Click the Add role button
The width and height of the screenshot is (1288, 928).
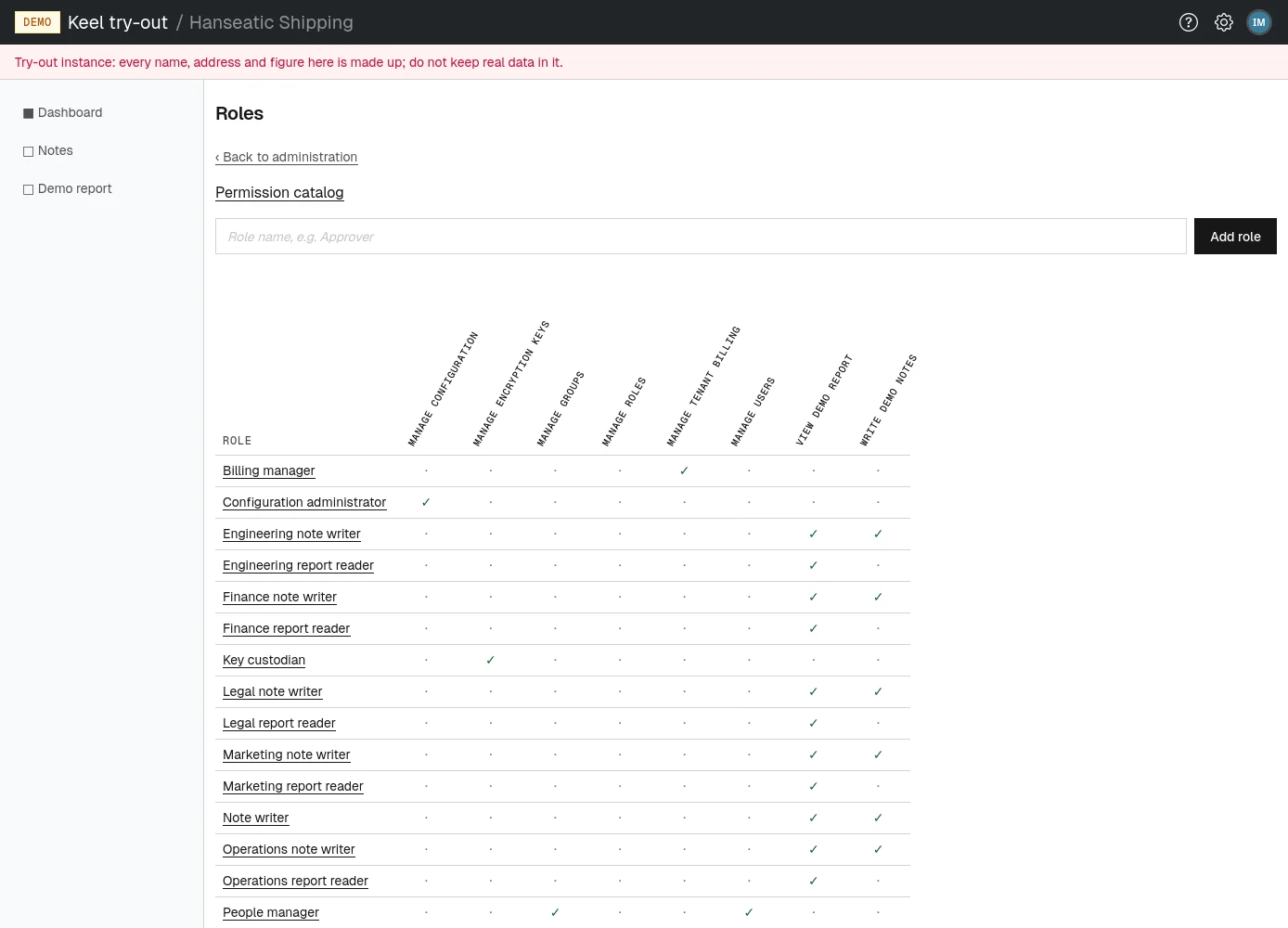pyautogui.click(x=1235, y=237)
